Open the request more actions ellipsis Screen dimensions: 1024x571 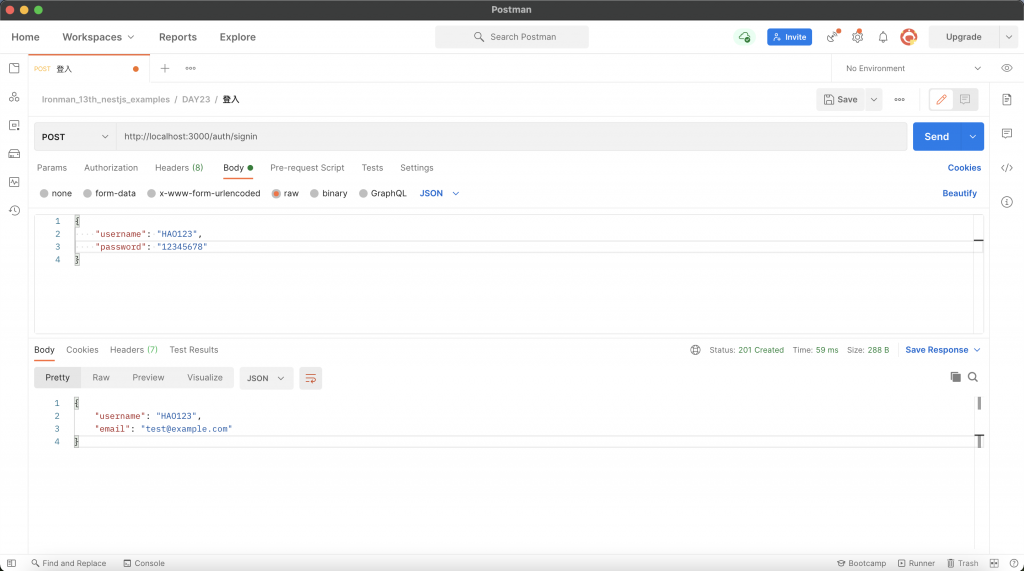[x=899, y=99]
